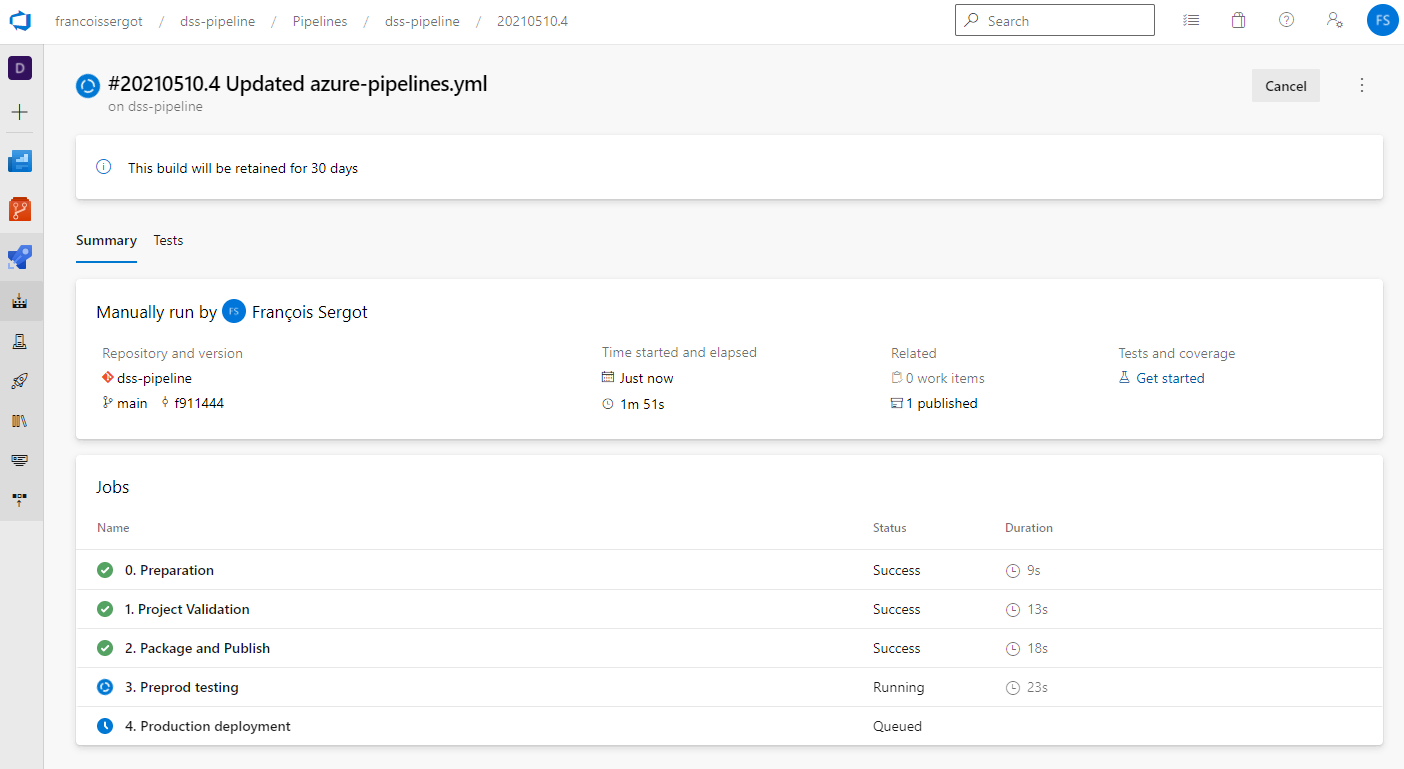This screenshot has width=1404, height=769.
Task: Open the My work checklist icon
Action: 1191,20
